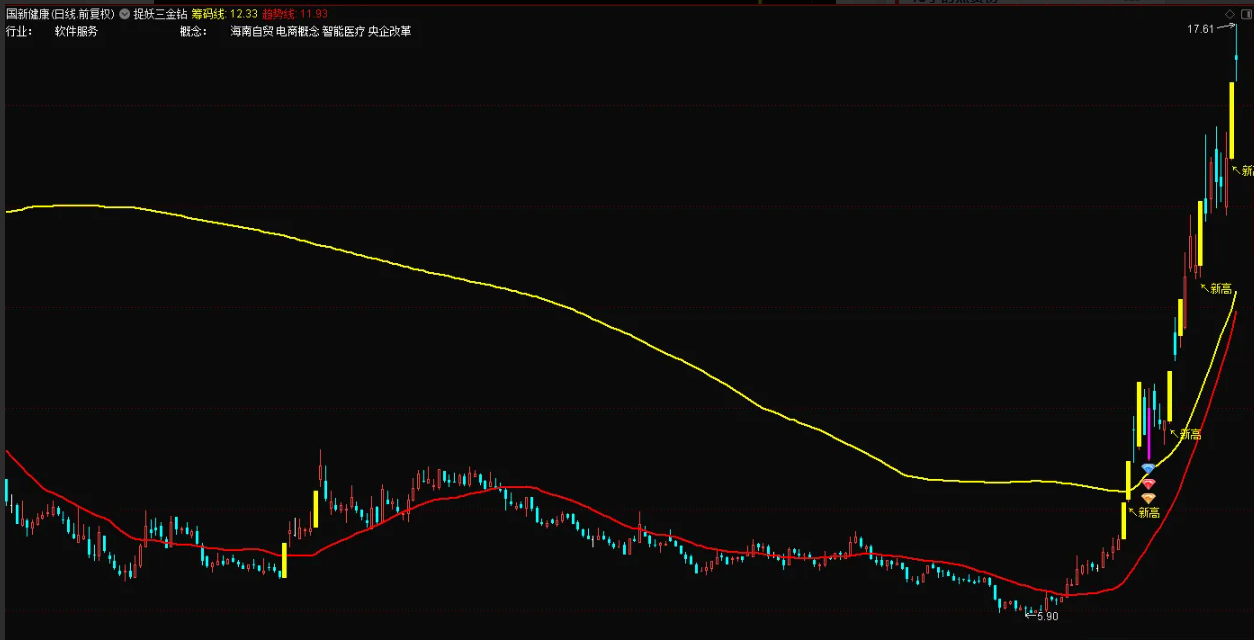Click the 趋势线 legend label
This screenshot has height=640, width=1254.
coord(279,15)
